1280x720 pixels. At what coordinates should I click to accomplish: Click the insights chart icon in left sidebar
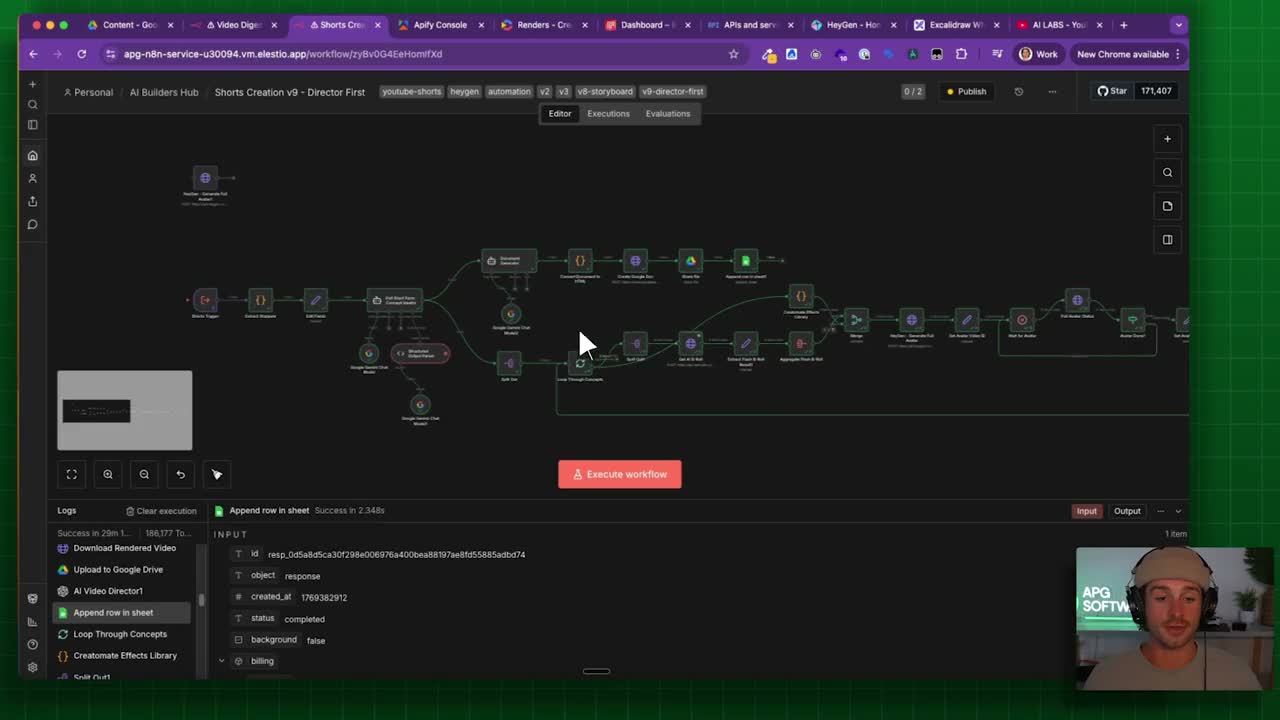(33, 622)
